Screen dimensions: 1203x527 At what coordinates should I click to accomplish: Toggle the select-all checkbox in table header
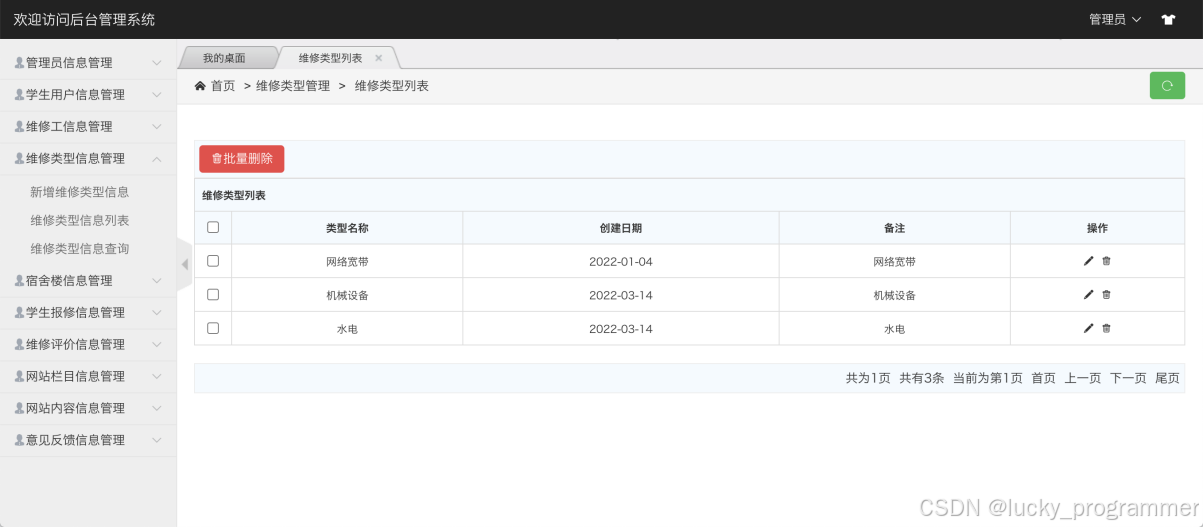tap(213, 227)
